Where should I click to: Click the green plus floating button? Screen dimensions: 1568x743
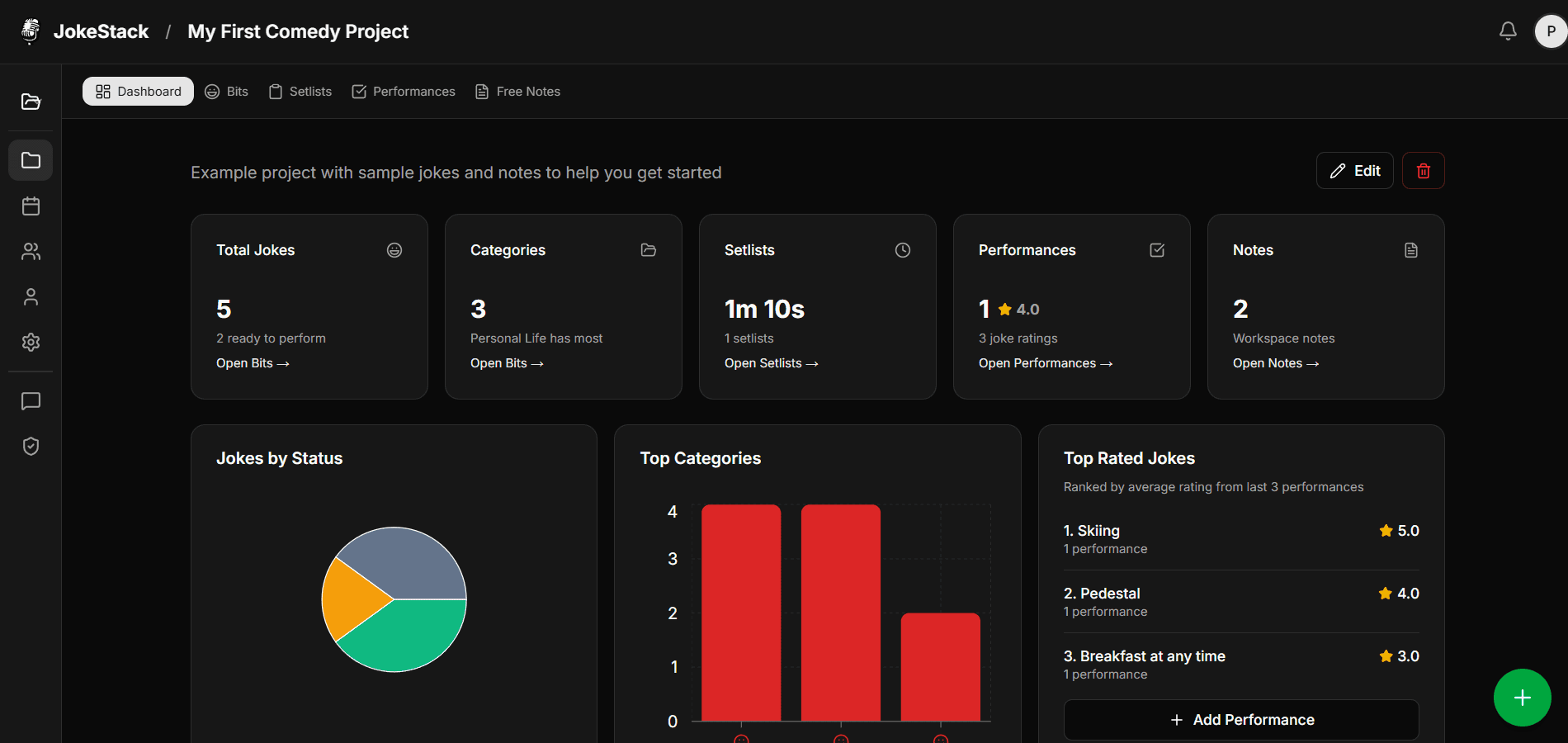coord(1522,698)
